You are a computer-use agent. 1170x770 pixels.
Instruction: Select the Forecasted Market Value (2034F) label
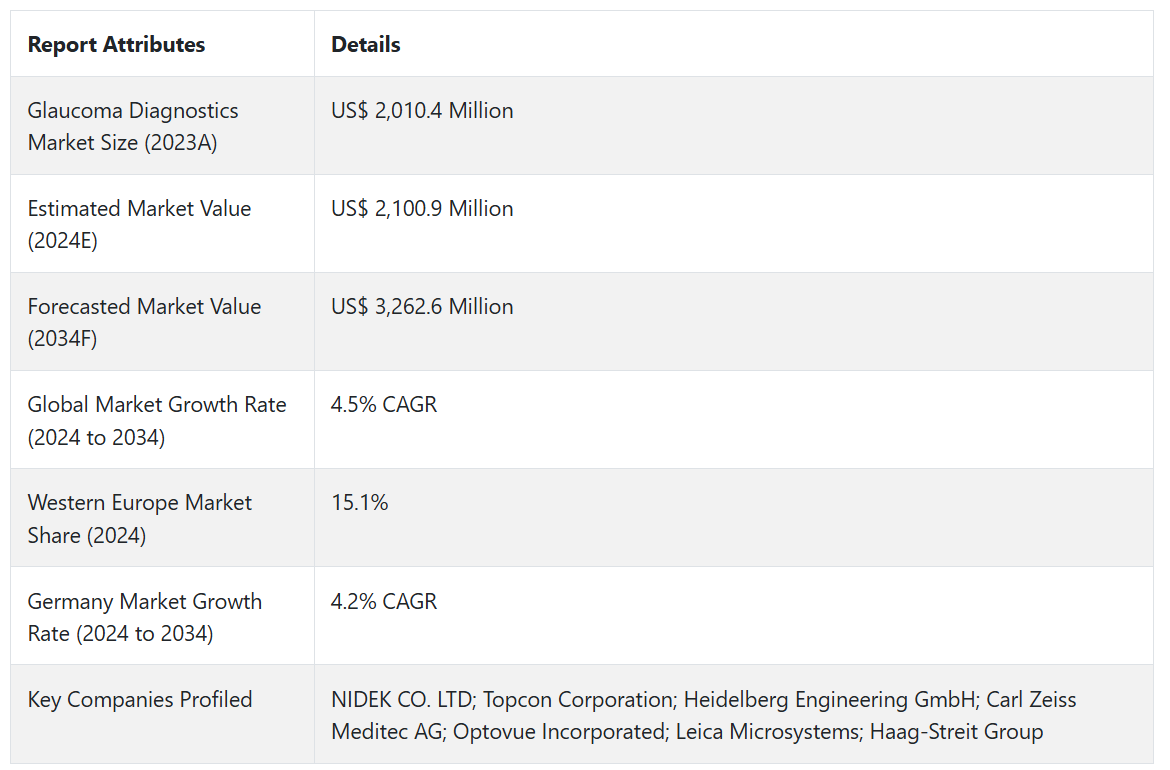pyautogui.click(x=144, y=322)
